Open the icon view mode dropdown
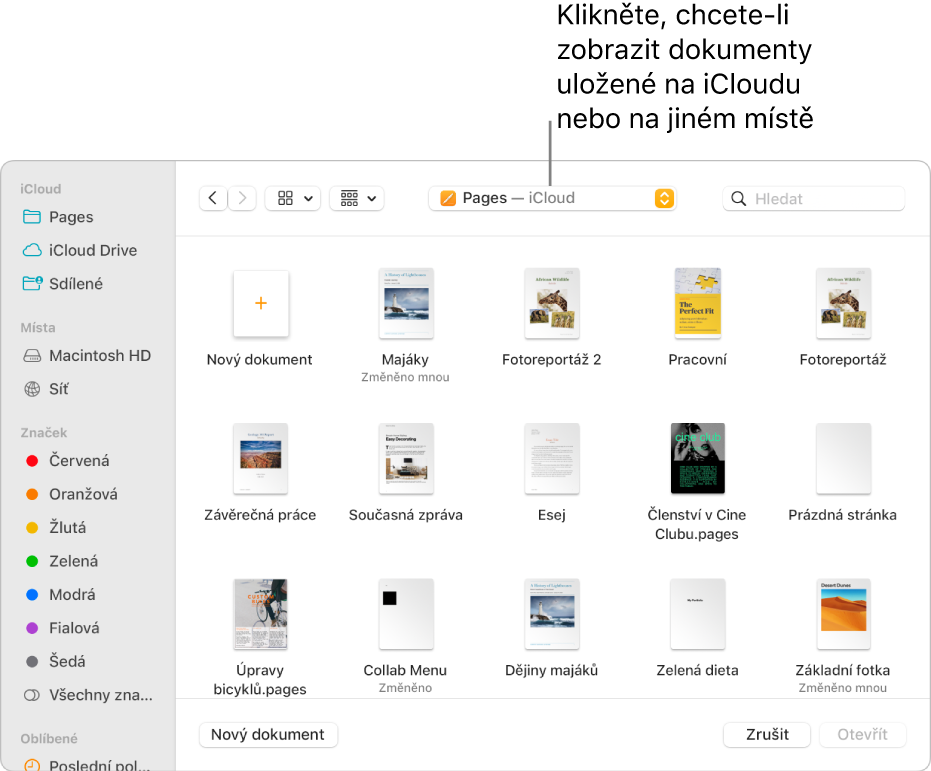Viewport: 931px width, 771px height. point(293,198)
